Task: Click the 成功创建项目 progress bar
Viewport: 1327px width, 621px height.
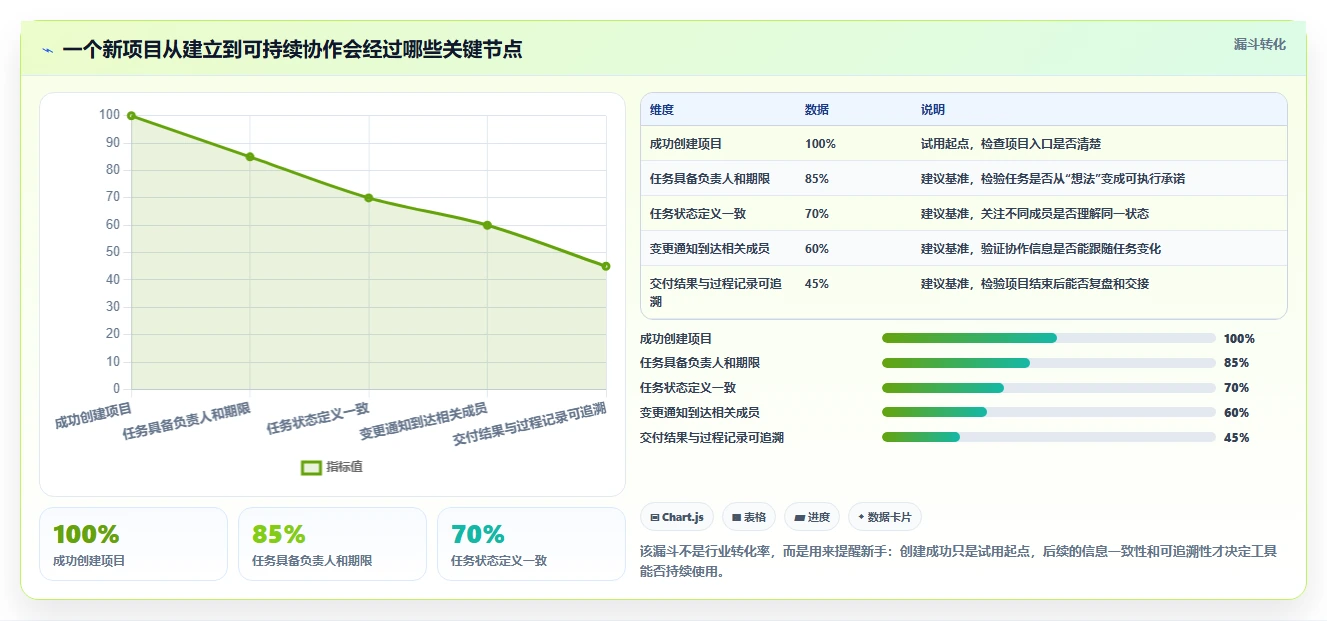Action: point(1049,338)
